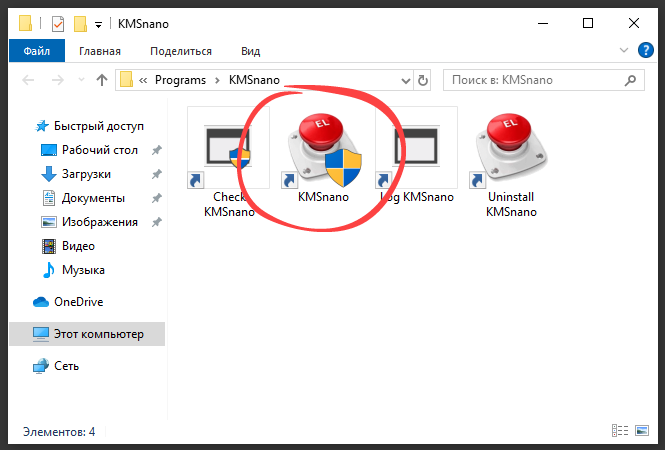Switch to large icons view in status bar
The image size is (665, 450).
click(643, 432)
